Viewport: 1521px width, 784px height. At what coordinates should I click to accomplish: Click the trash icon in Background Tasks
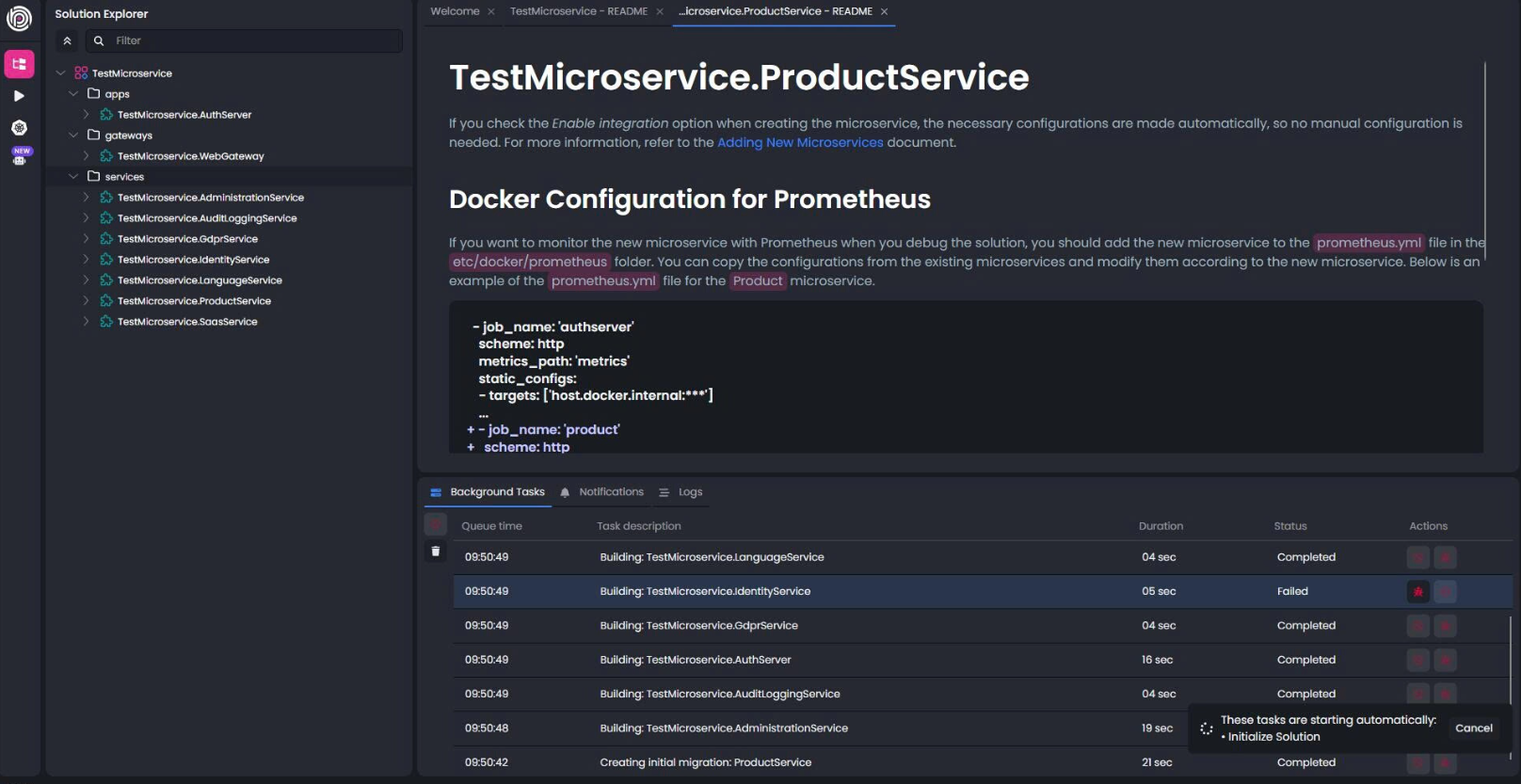point(436,552)
